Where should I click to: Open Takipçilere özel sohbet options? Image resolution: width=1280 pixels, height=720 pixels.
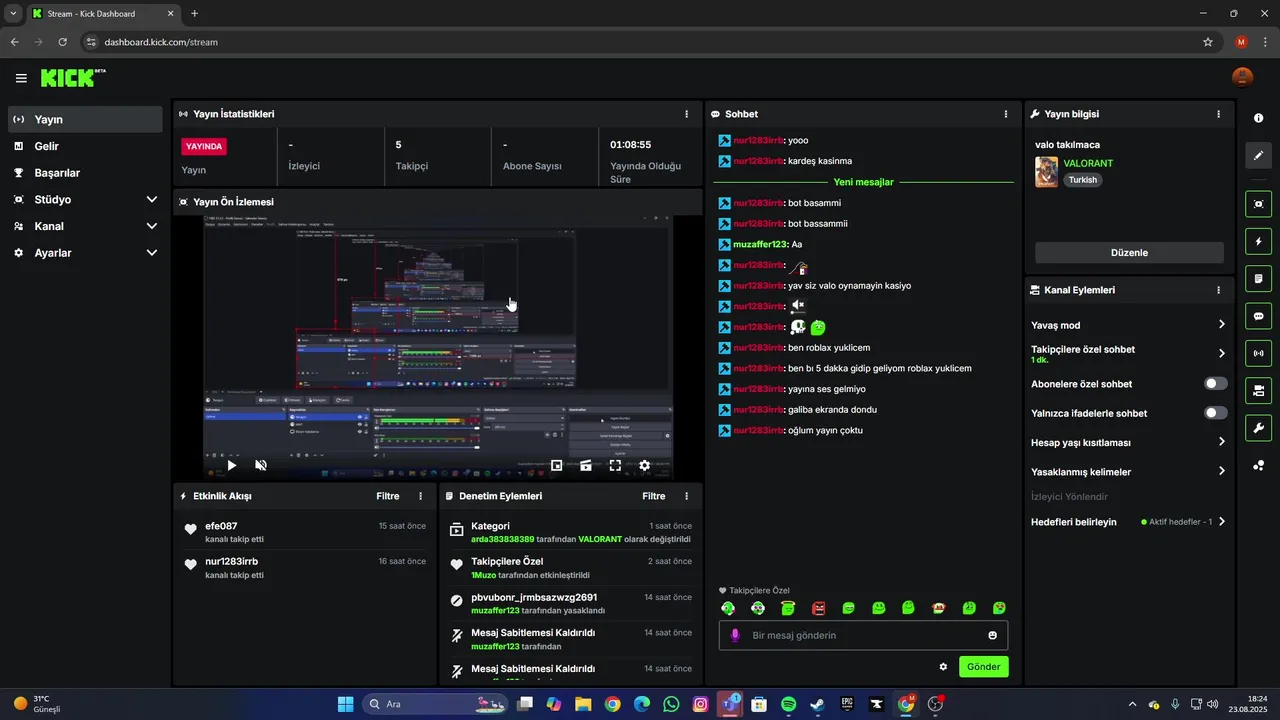coord(1129,354)
